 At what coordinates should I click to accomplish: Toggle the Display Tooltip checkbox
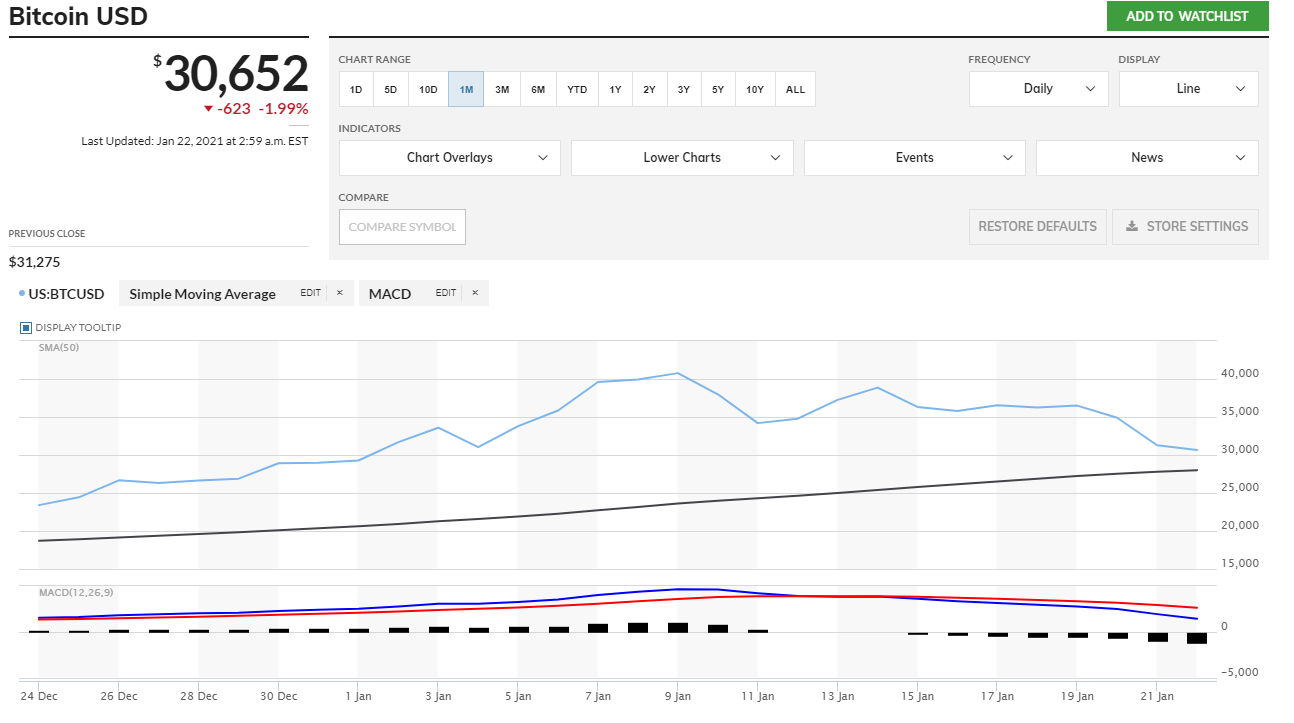point(26,327)
